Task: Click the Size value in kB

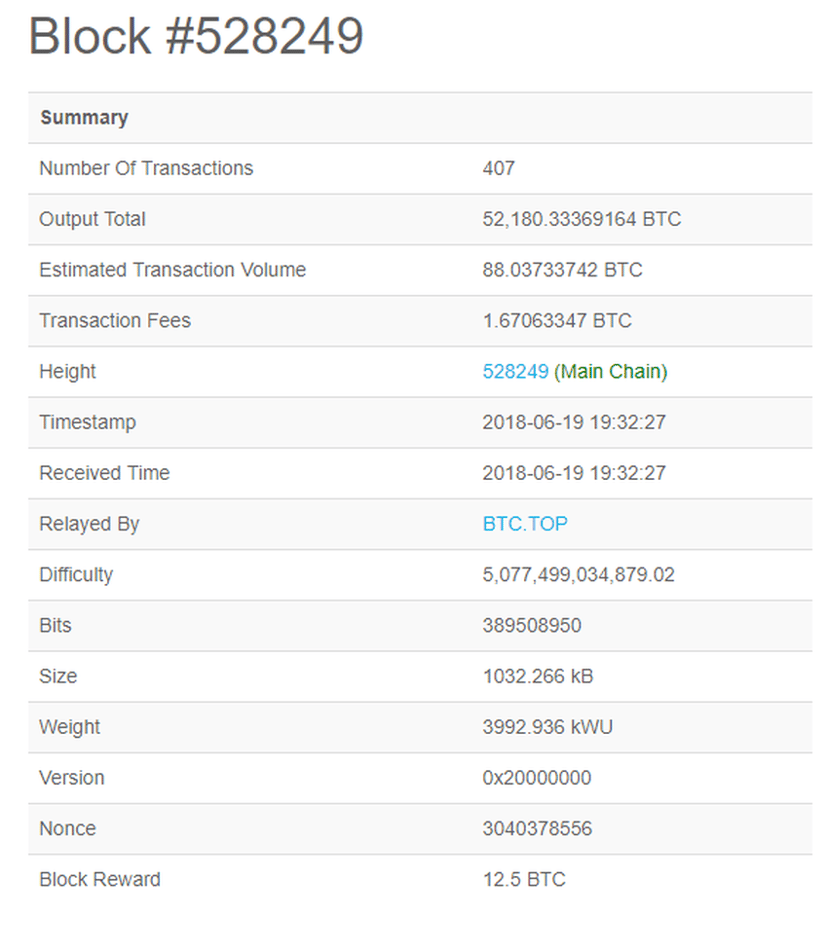Action: [538, 677]
